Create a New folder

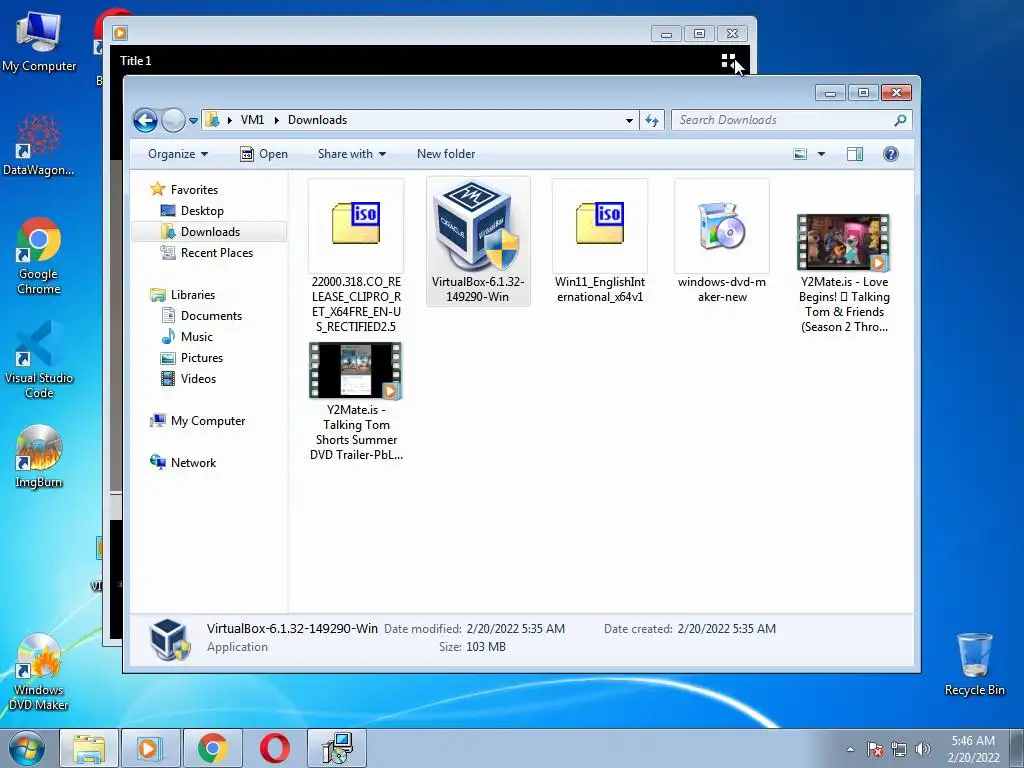[x=446, y=154]
